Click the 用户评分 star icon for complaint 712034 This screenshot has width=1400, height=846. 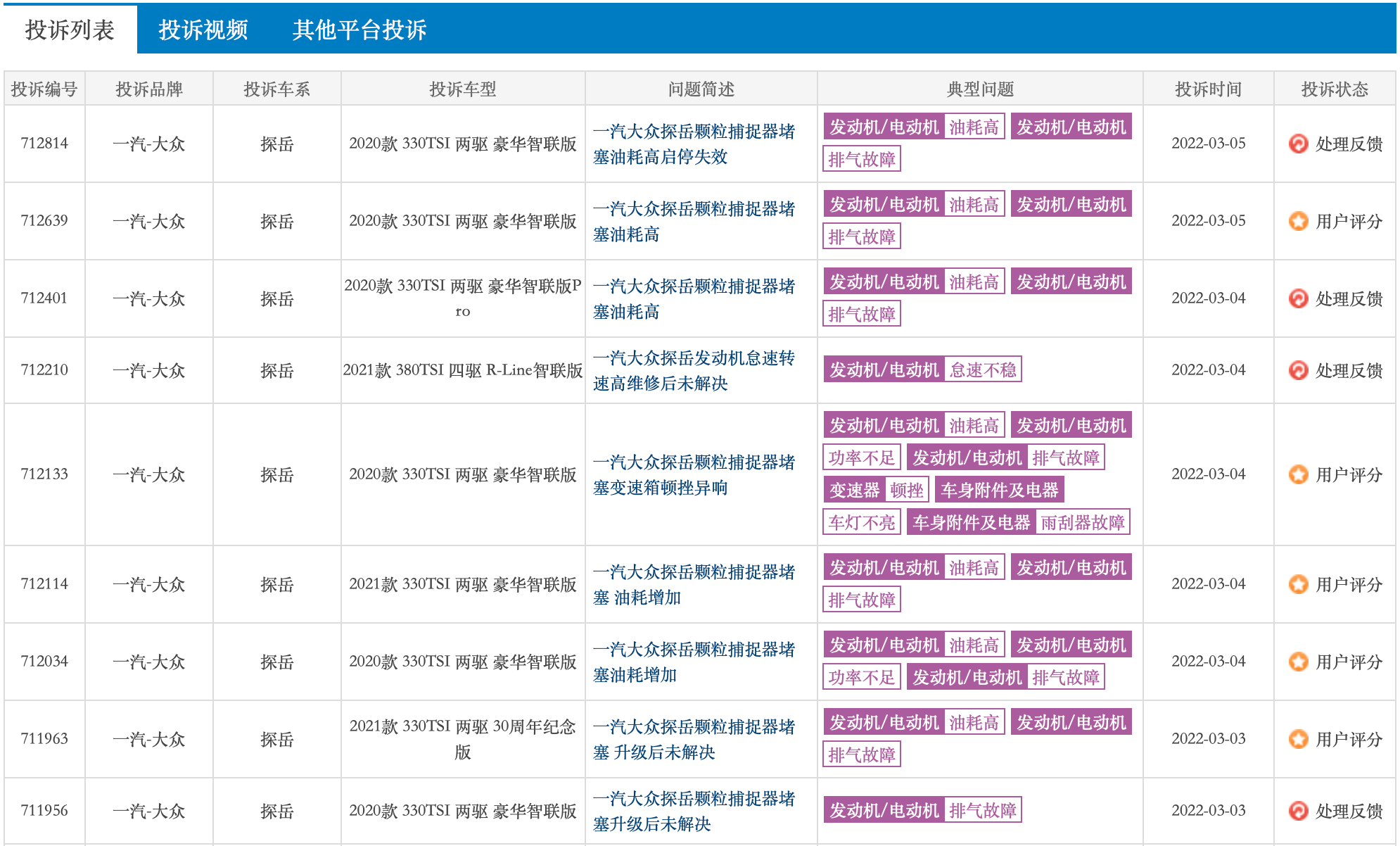point(1298,662)
